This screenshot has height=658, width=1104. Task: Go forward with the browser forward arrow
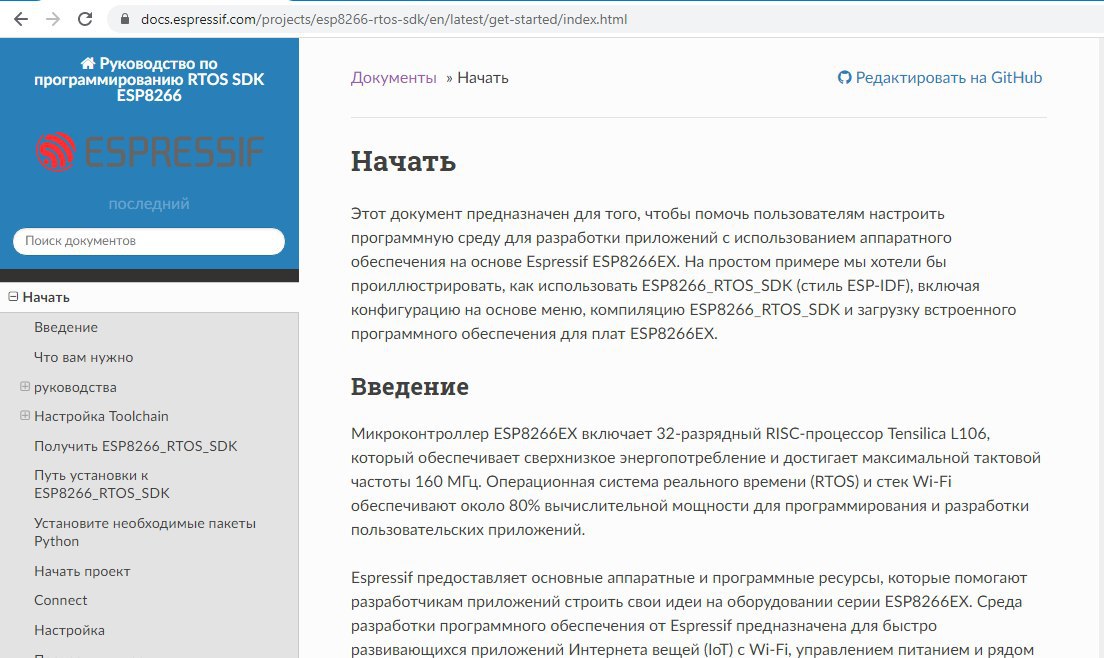click(53, 19)
